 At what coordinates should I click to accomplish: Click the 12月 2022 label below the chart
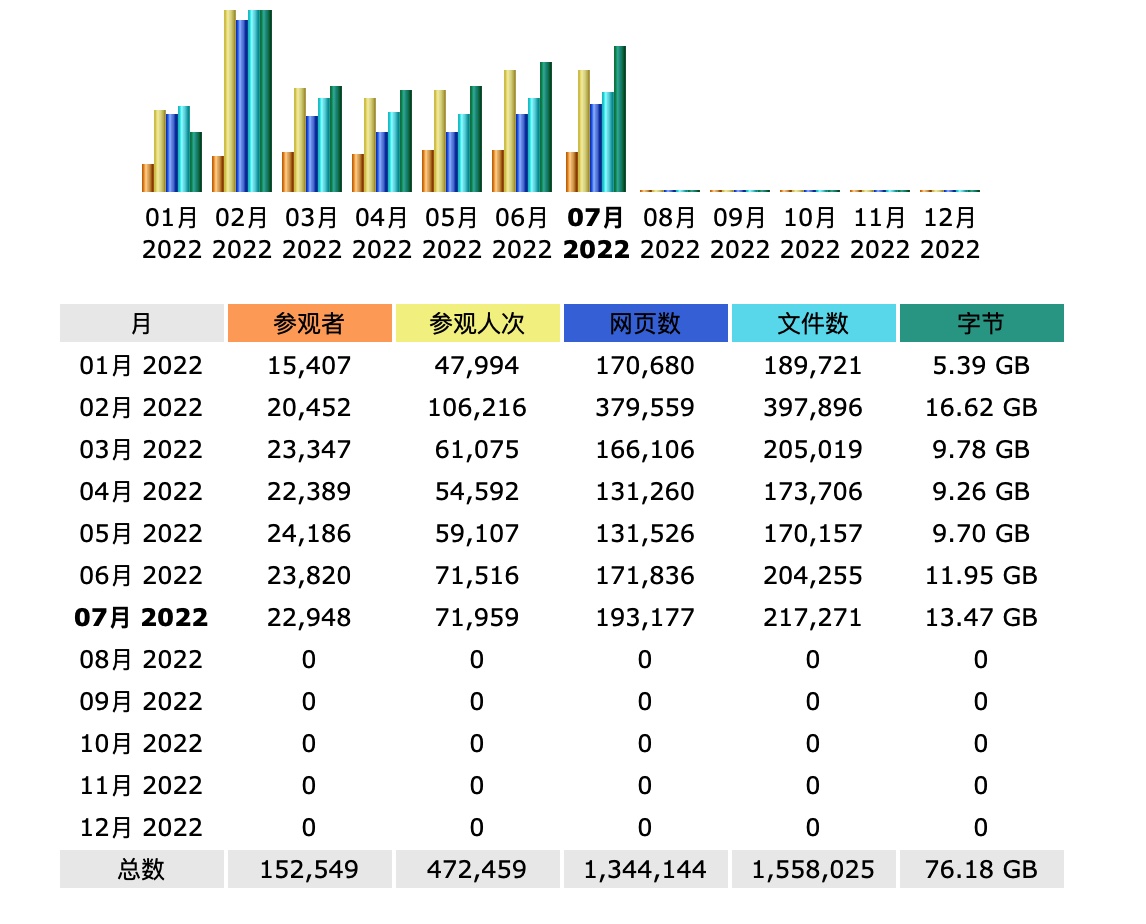click(950, 233)
